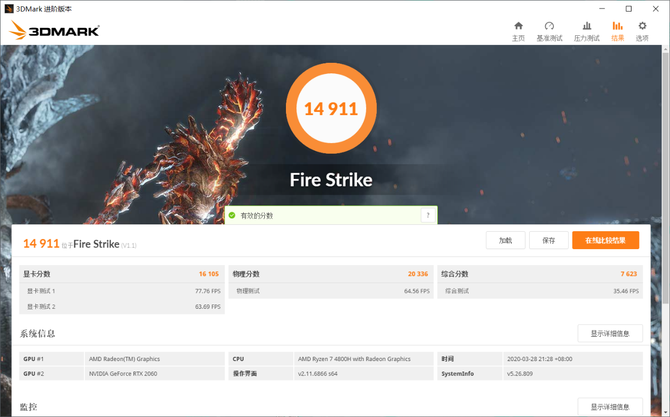Click the 加载 load button

coord(505,240)
